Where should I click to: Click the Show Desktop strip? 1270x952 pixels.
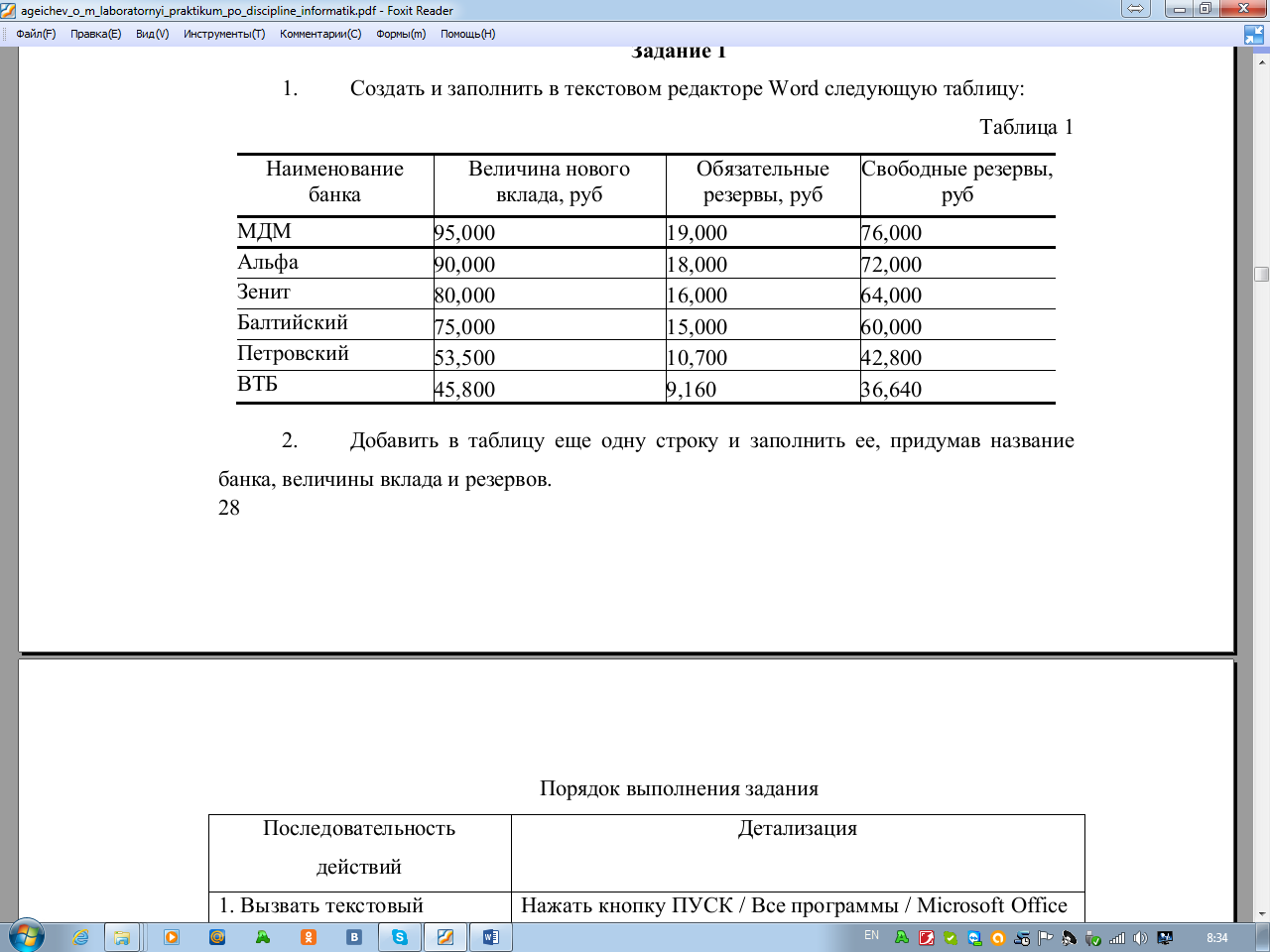tap(1263, 937)
